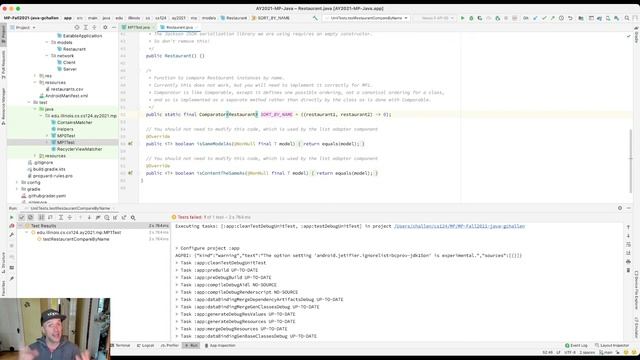Collapse all test results
Viewport: 640px width, 360px height.
(x=69, y=218)
